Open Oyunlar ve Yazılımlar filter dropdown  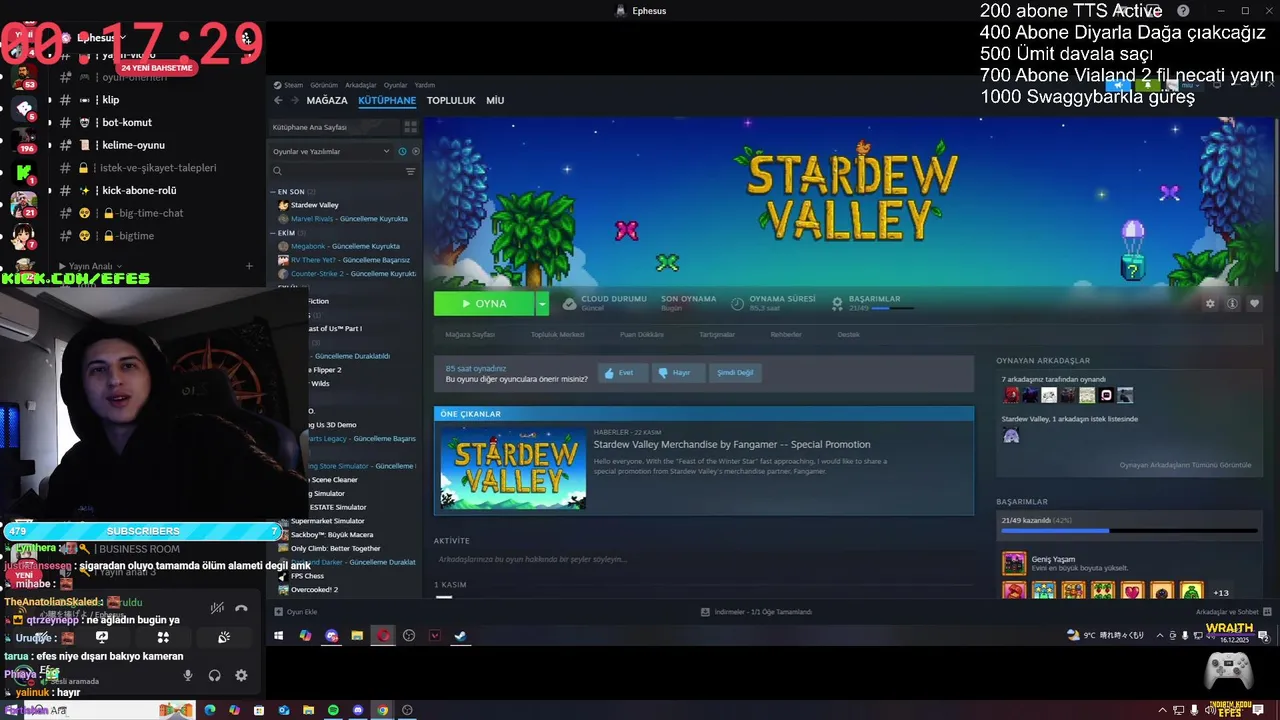(x=331, y=151)
